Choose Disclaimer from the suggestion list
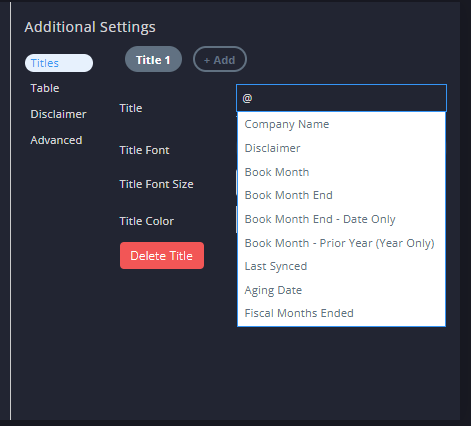Image resolution: width=471 pixels, height=426 pixels. click(x=341, y=148)
